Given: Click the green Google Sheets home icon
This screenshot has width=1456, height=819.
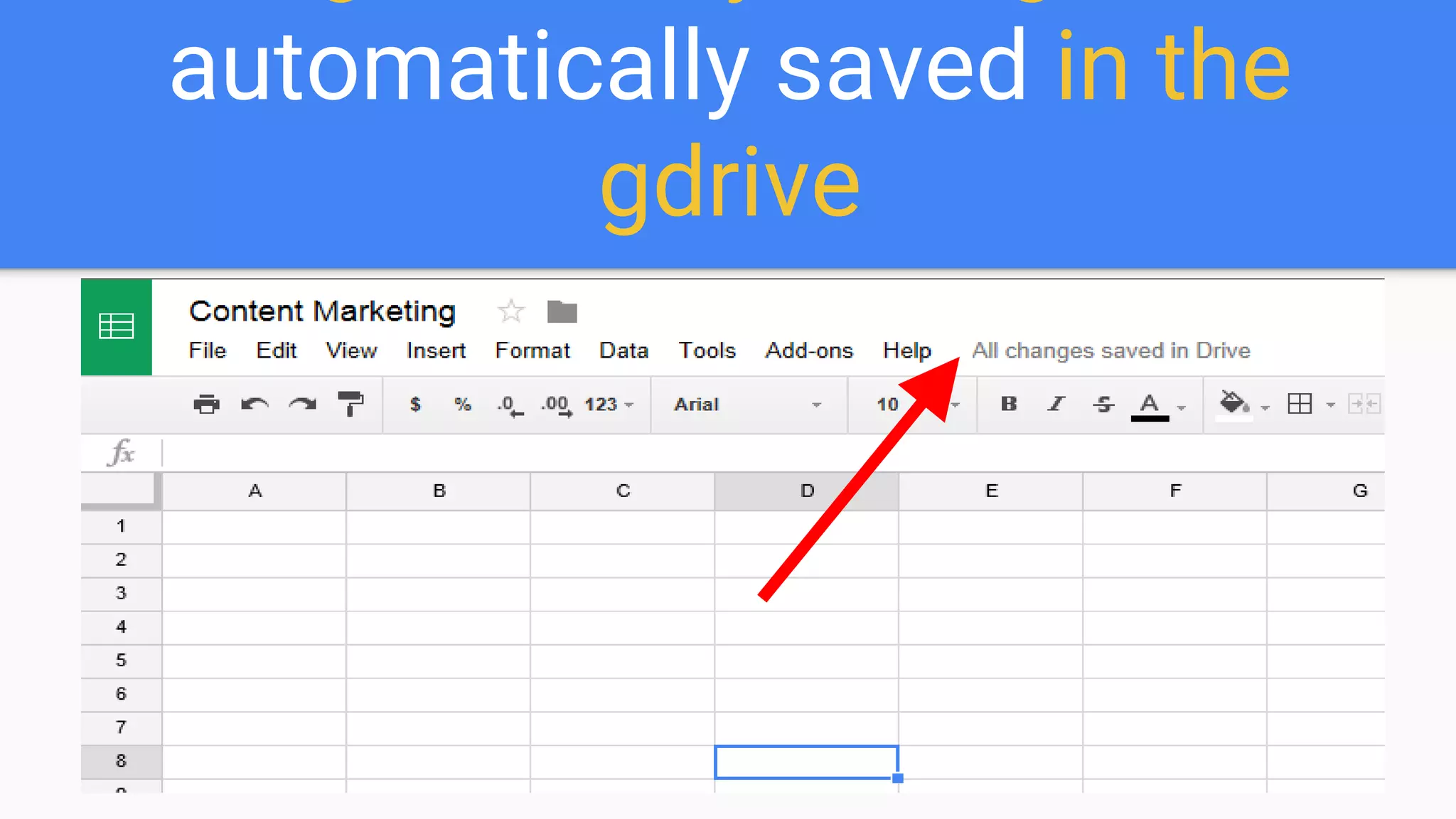Looking at the screenshot, I should tap(116, 327).
